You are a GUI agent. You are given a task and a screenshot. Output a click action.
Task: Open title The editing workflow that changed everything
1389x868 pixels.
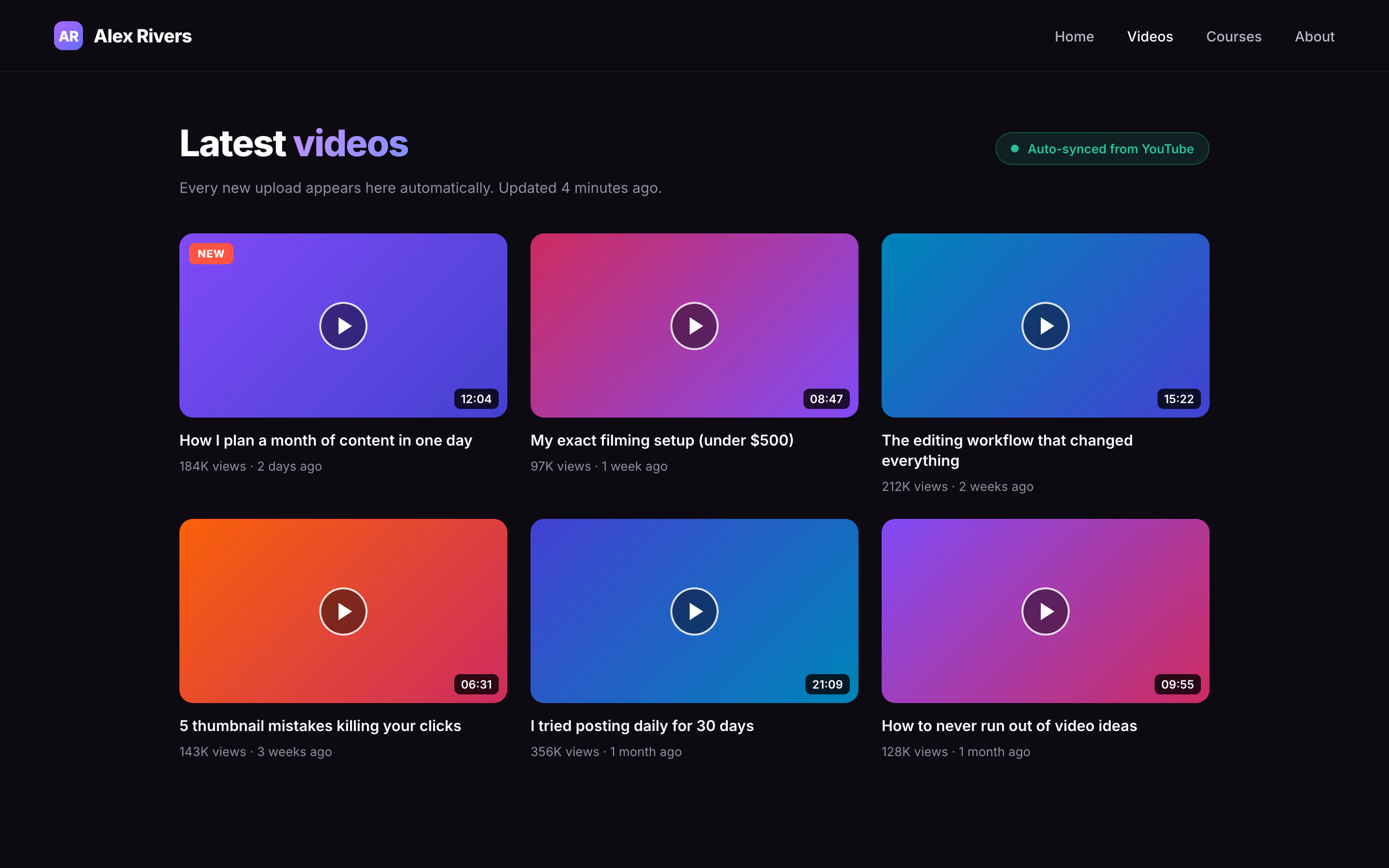coord(1007,451)
